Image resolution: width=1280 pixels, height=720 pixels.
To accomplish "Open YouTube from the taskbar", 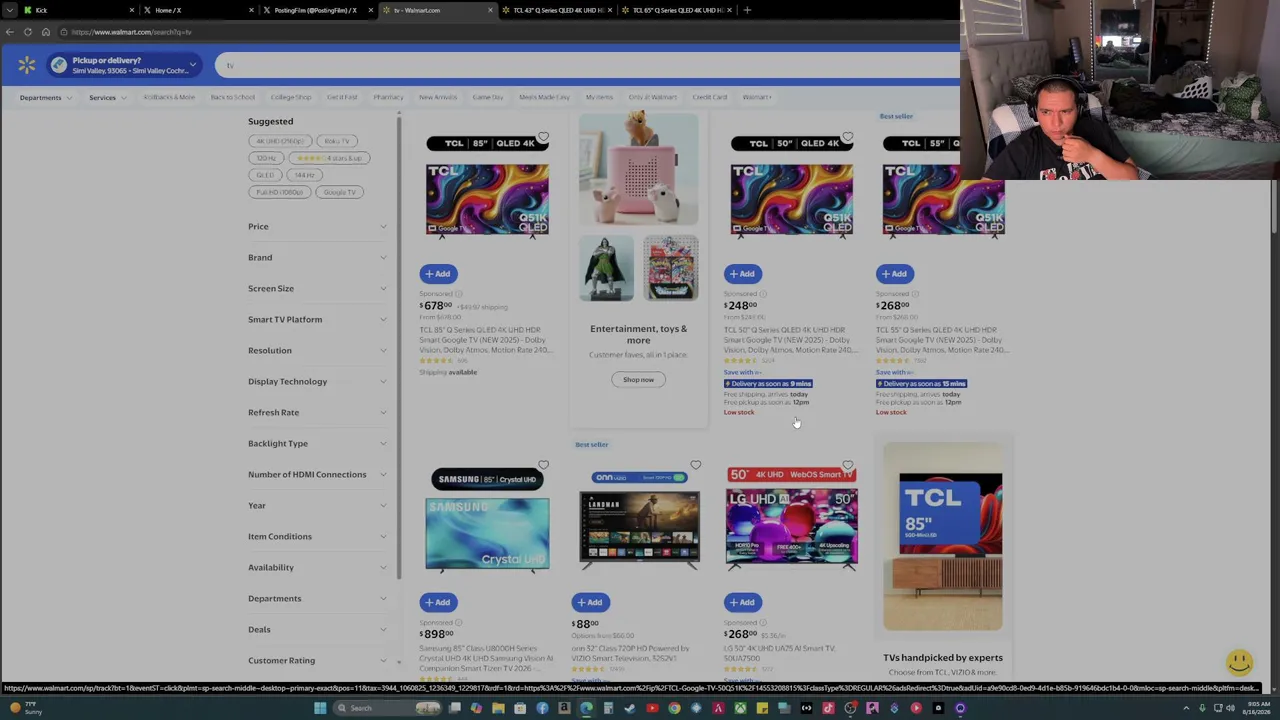I will 652,708.
